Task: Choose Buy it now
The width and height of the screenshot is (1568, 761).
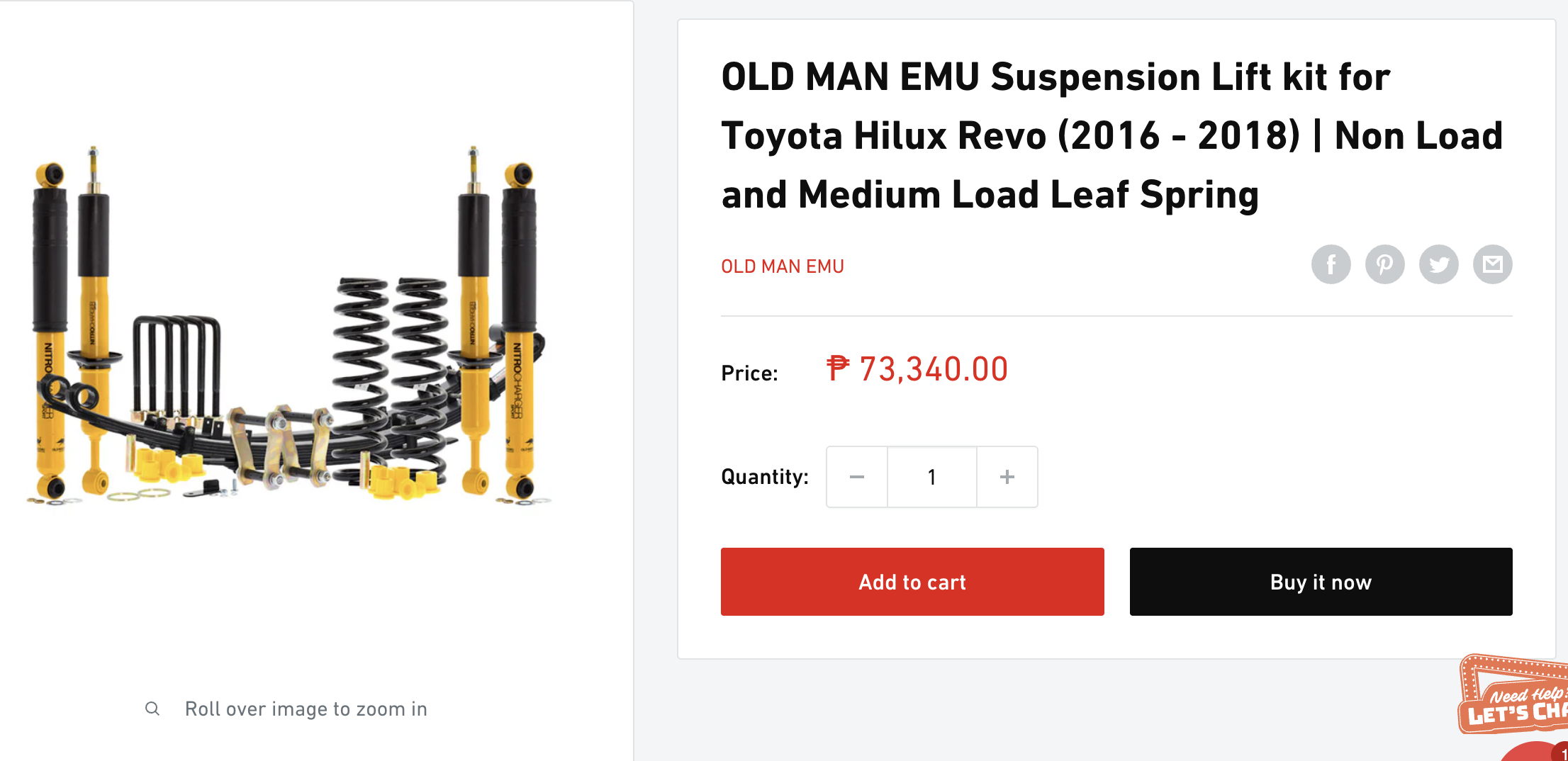Action: 1321,582
